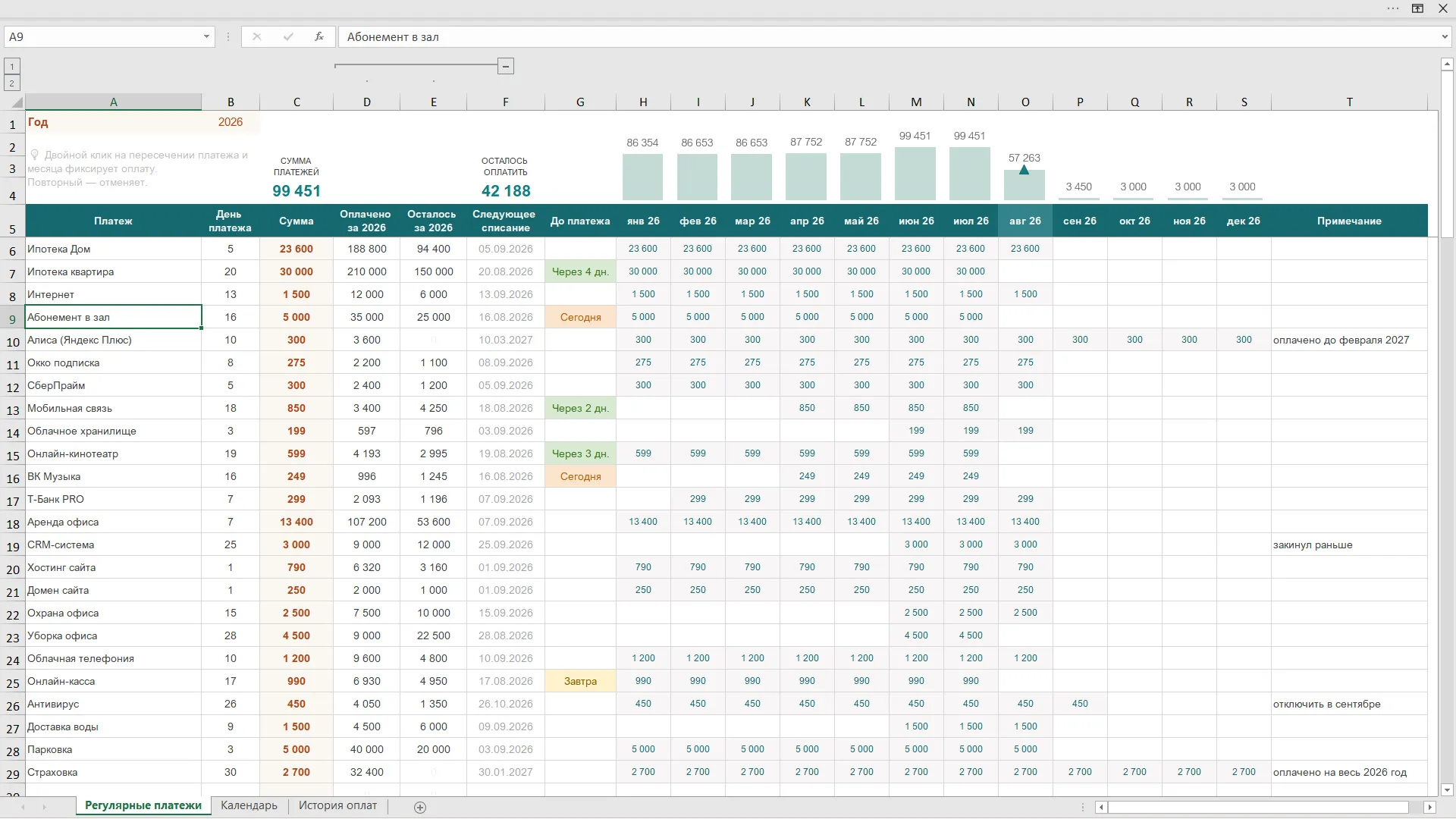Click horizontal scrollbar right arrow
The height and width of the screenshot is (819, 1456).
(1429, 808)
